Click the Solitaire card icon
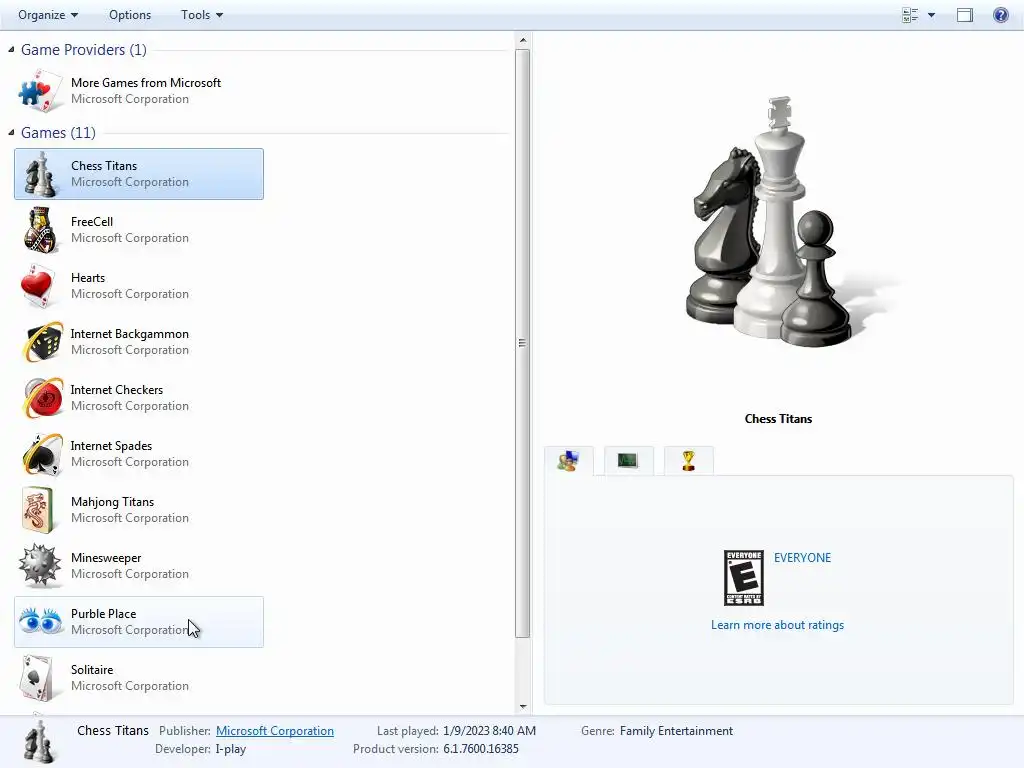Image resolution: width=1024 pixels, height=768 pixels. tap(37, 678)
